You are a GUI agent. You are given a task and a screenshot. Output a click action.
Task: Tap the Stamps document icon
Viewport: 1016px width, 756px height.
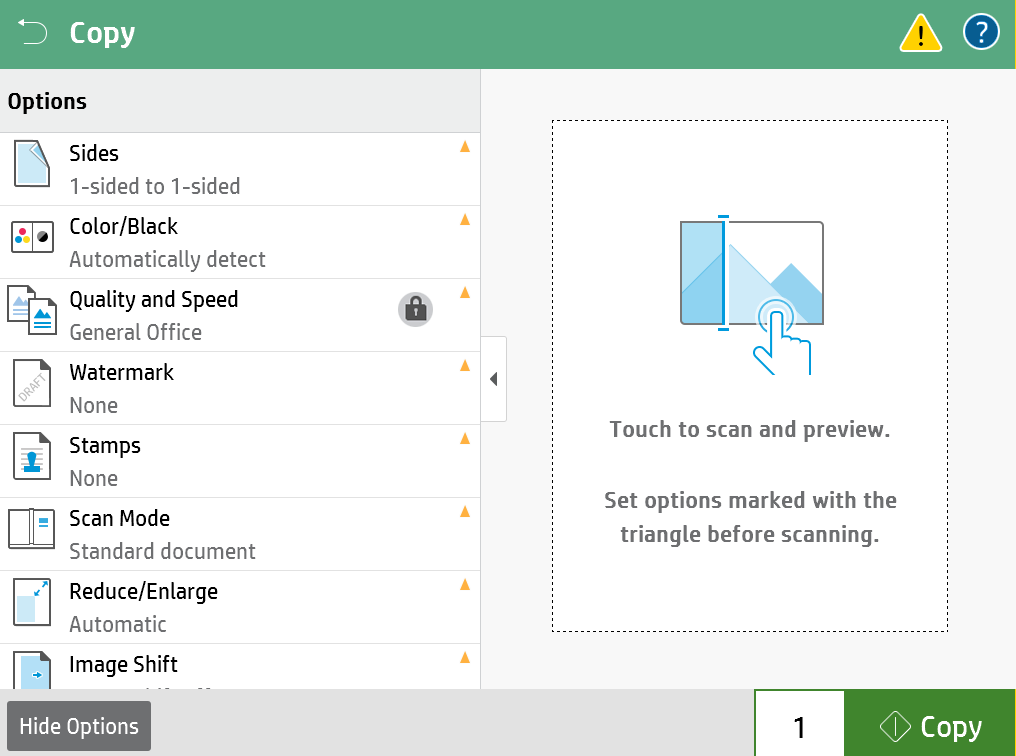point(31,457)
